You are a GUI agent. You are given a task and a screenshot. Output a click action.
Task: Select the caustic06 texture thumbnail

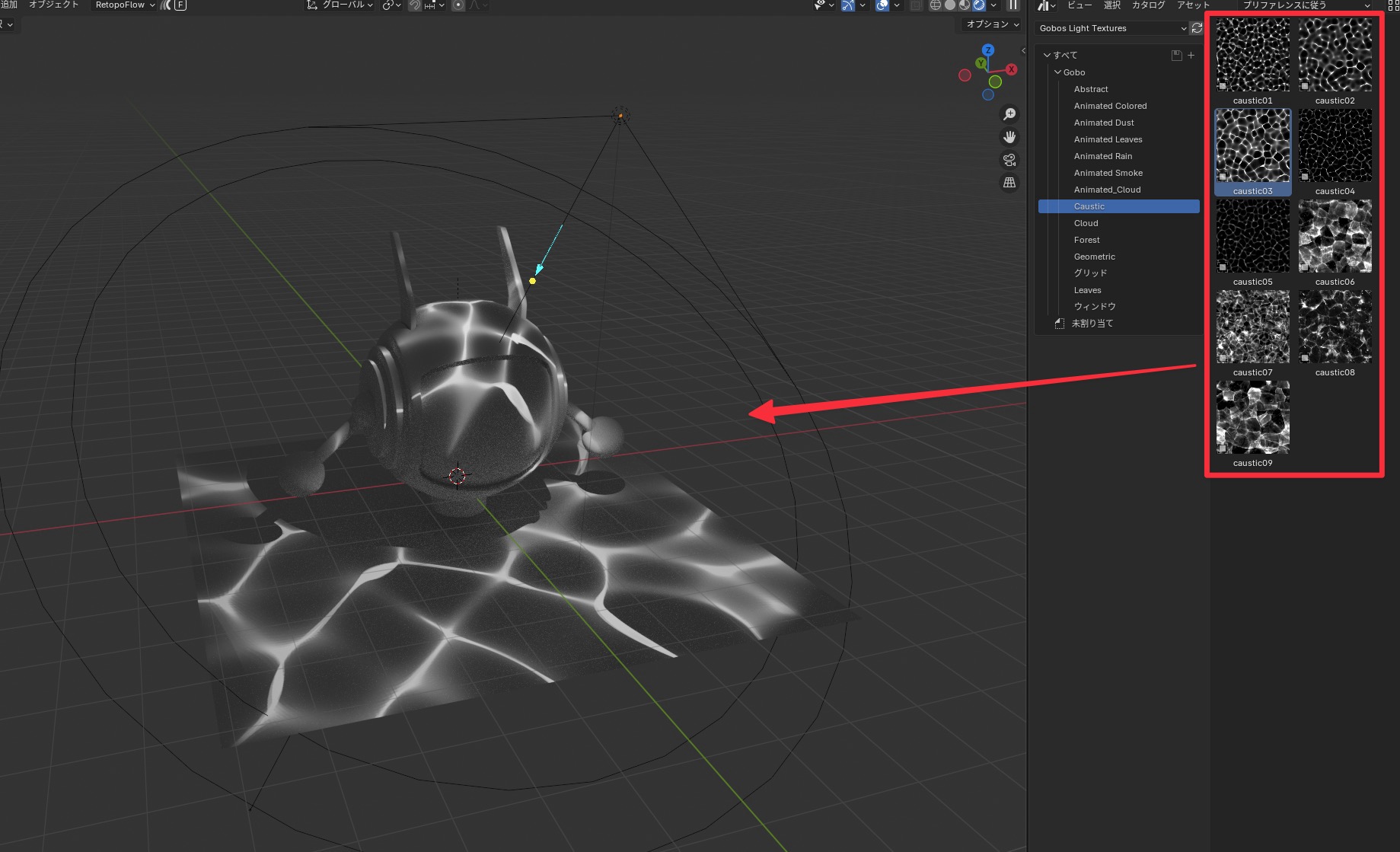1335,238
